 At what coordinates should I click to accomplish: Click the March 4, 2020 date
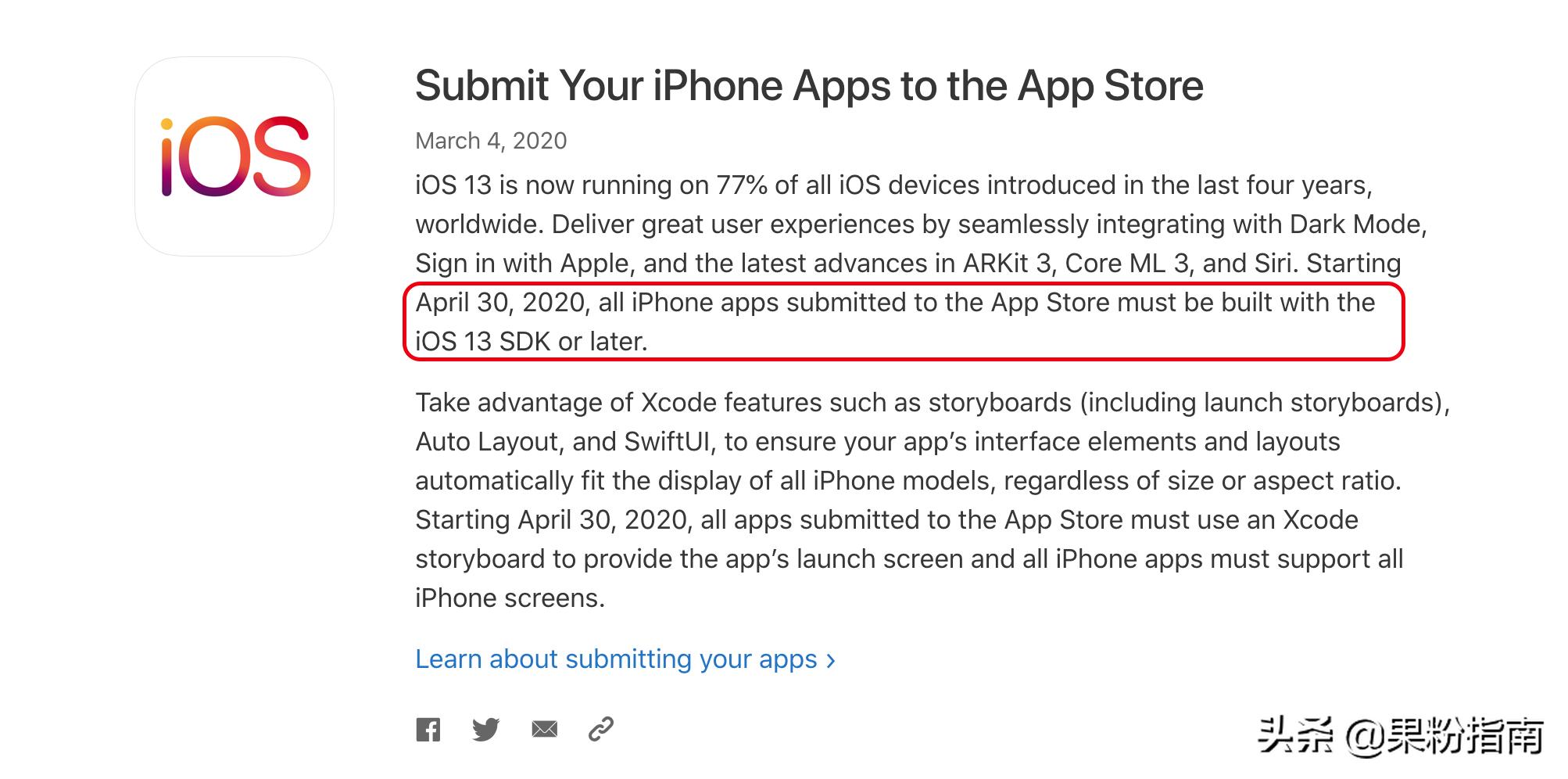point(491,141)
